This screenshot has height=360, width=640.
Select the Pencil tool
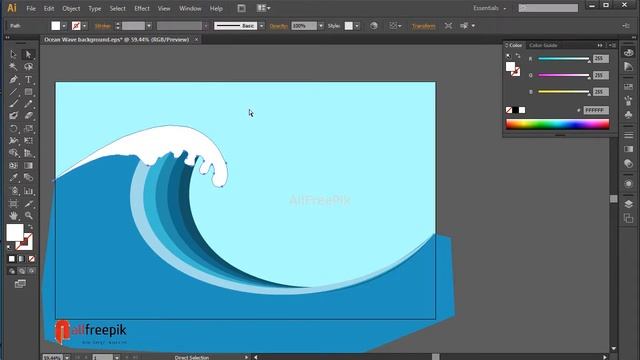28,104
